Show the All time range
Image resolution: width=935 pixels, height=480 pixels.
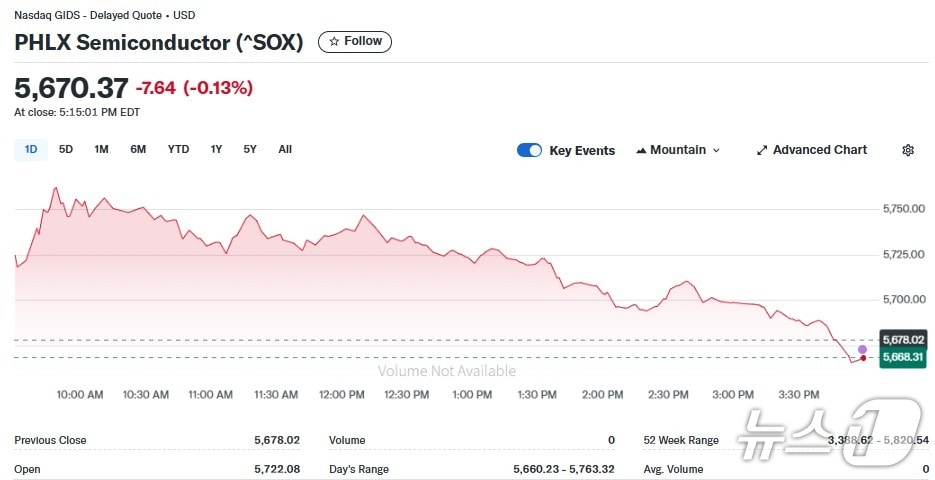pos(285,150)
